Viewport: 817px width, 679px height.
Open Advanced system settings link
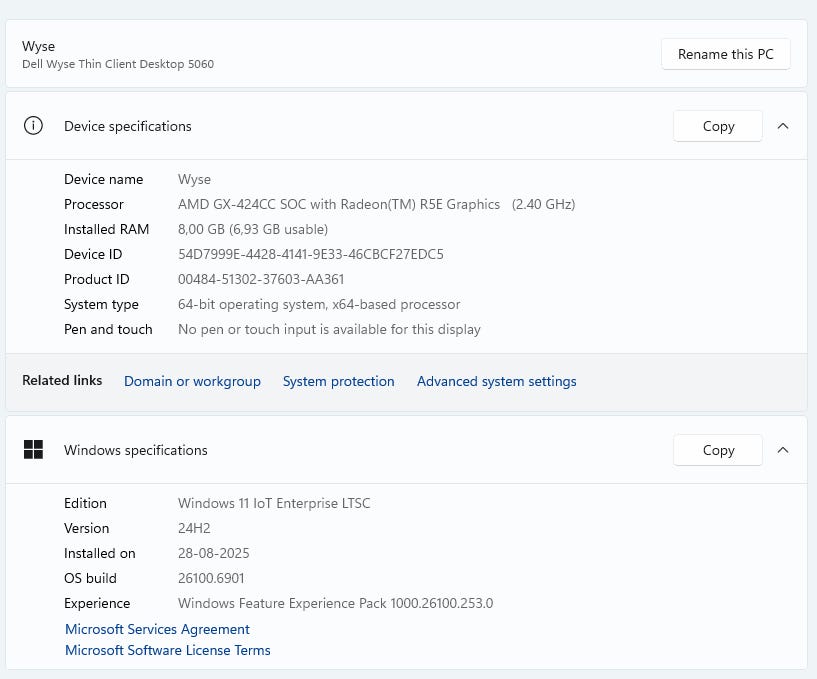(x=496, y=381)
